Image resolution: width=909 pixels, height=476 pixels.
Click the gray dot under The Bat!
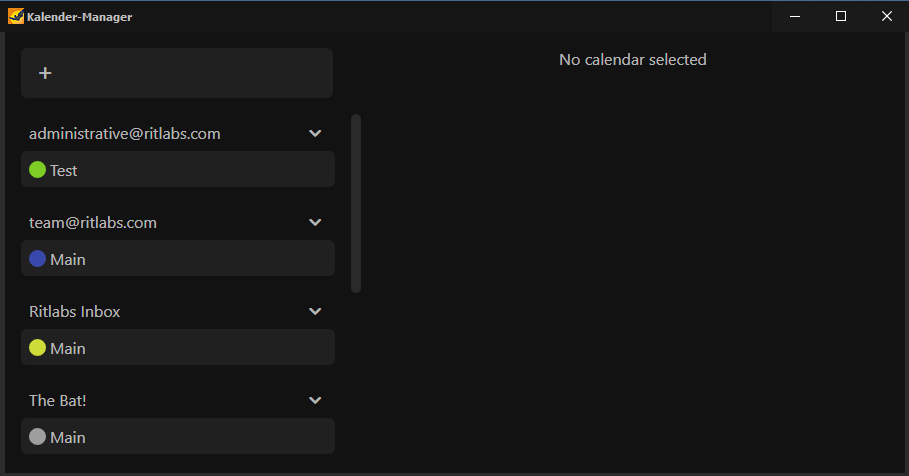[x=38, y=437]
